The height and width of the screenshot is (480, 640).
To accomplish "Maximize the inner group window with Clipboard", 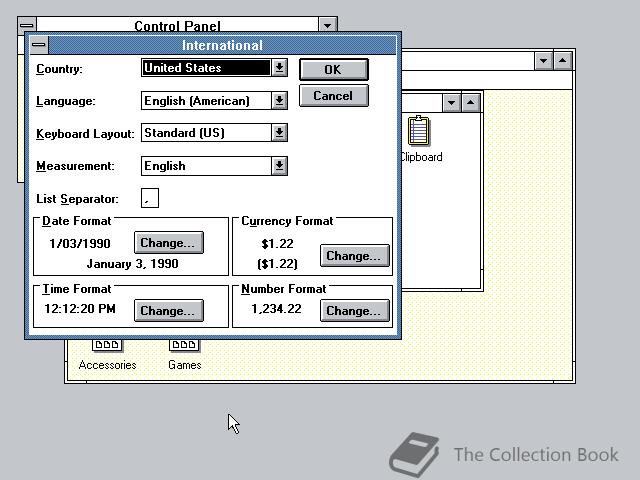I will tap(470, 102).
